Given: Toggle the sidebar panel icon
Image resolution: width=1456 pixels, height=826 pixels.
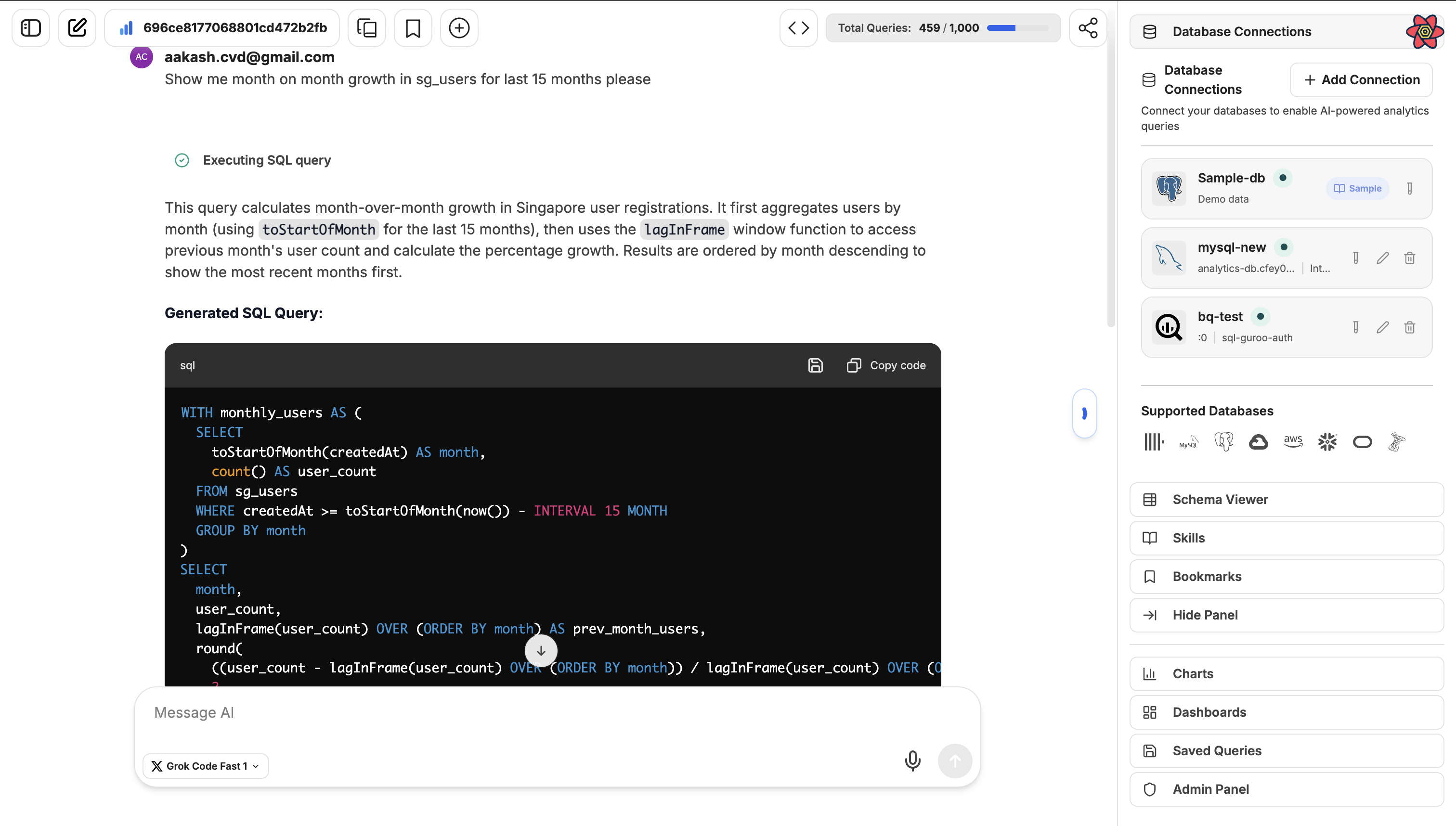Looking at the screenshot, I should [x=30, y=27].
